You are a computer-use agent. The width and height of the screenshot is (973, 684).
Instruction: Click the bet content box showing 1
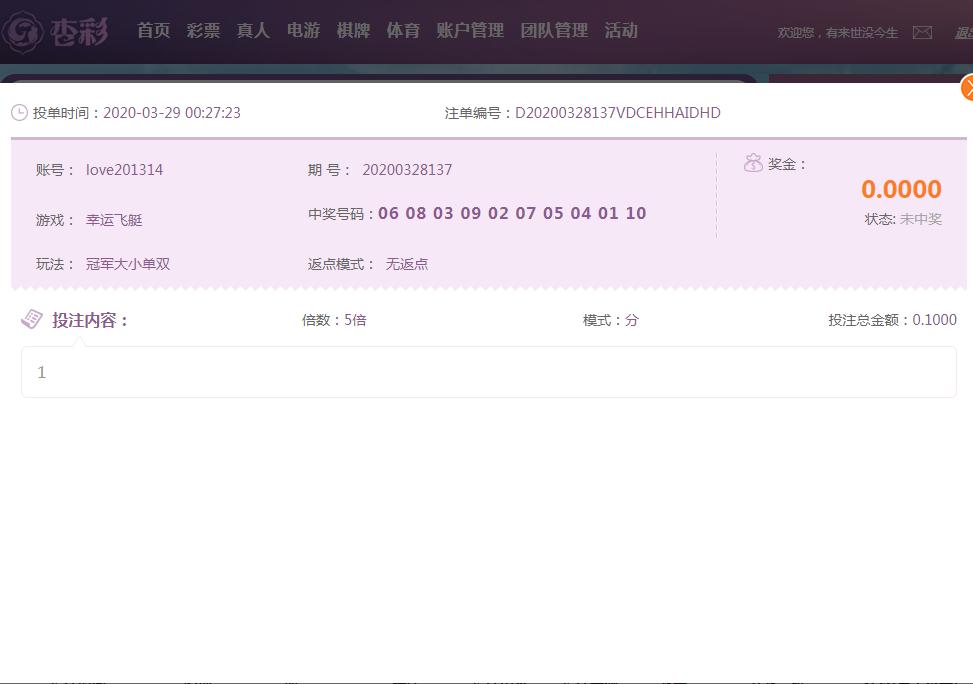click(488, 372)
